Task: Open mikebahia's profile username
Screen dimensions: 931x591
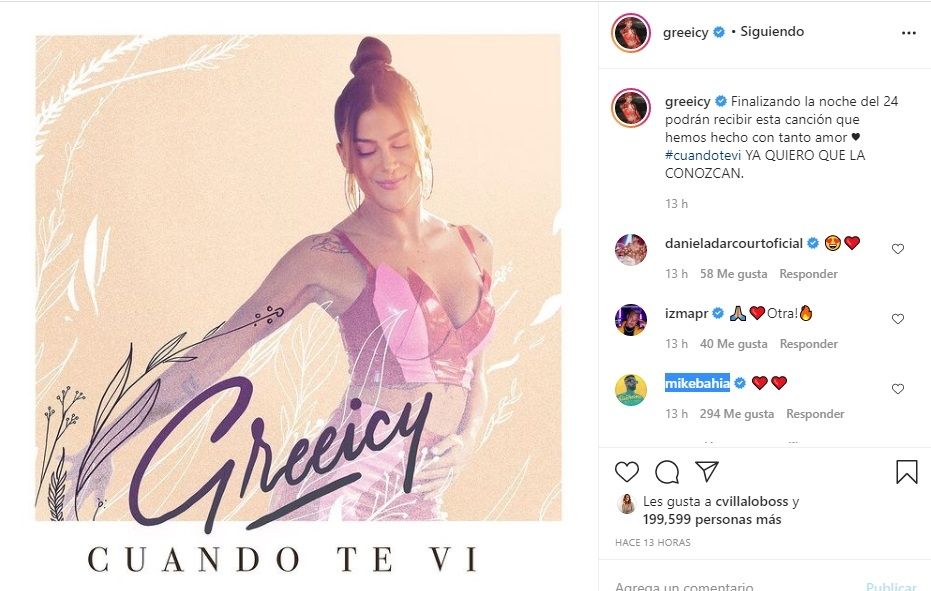Action: [697, 383]
